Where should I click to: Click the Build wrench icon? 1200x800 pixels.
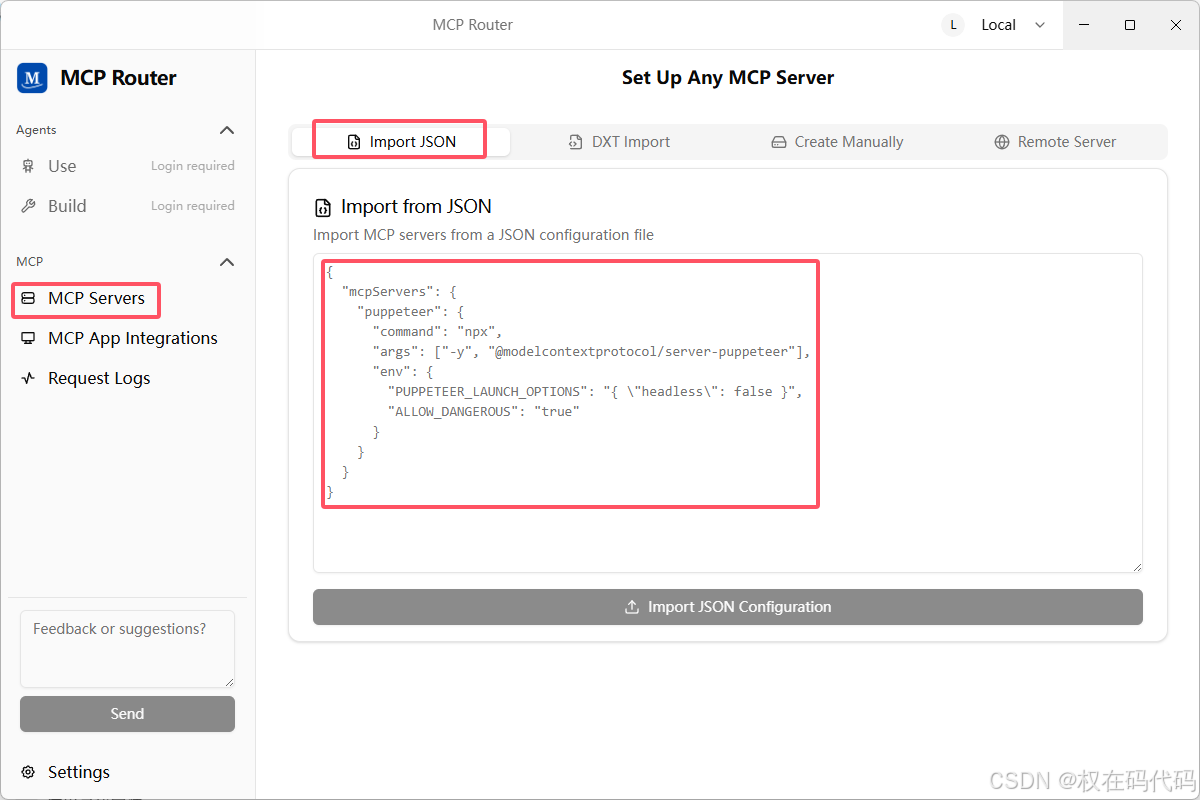[x=28, y=206]
